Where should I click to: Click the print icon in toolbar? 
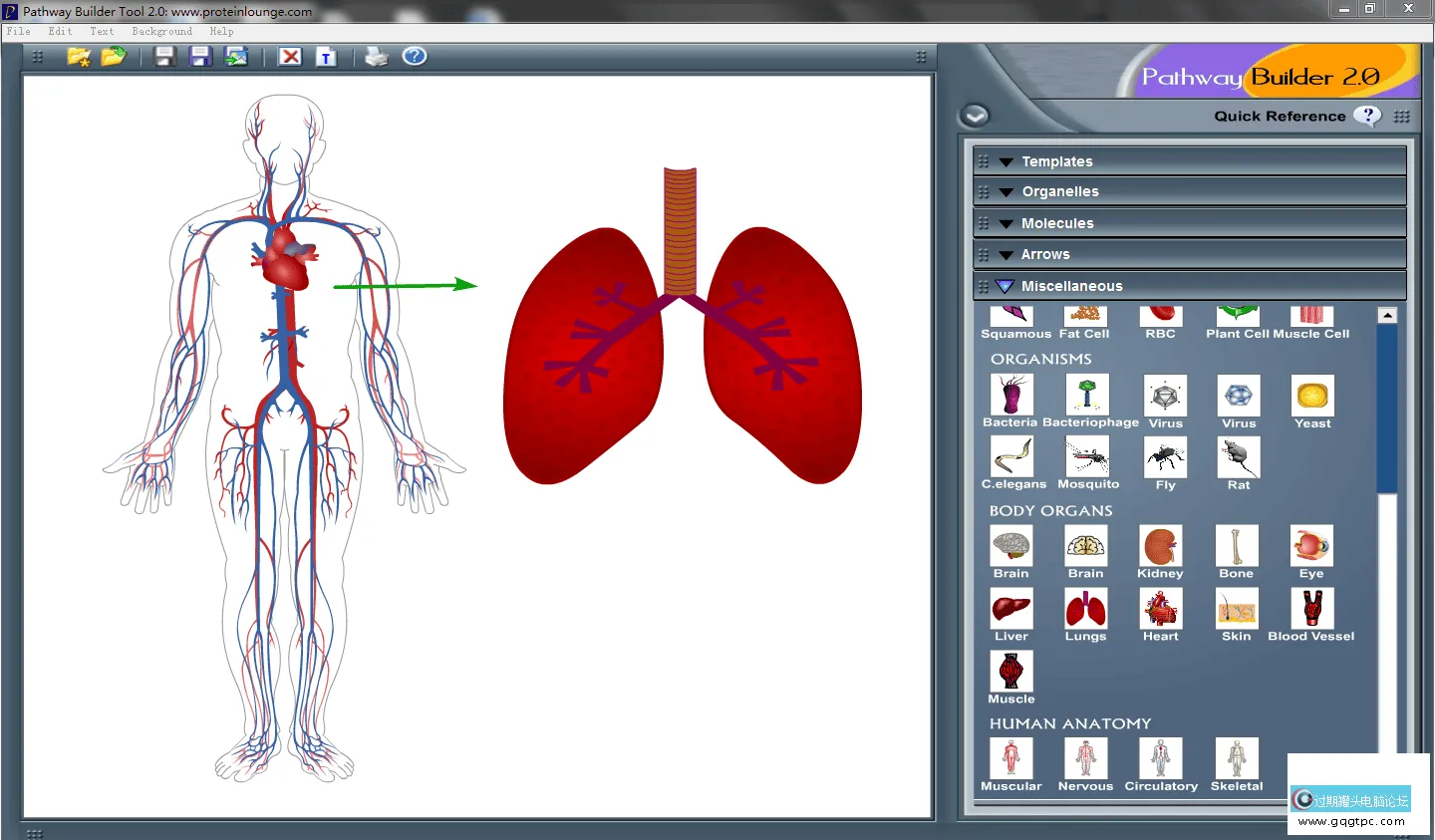click(x=376, y=57)
